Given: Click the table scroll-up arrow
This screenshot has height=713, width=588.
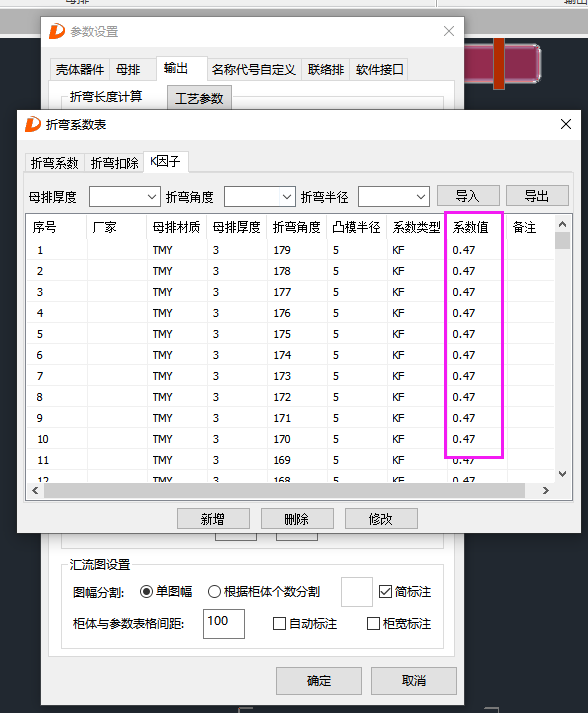Looking at the screenshot, I should pos(563,224).
